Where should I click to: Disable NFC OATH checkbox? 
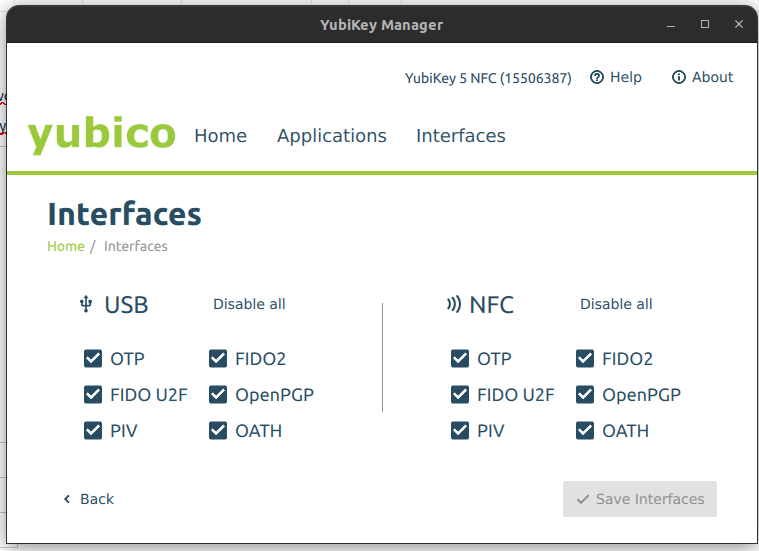(x=585, y=430)
